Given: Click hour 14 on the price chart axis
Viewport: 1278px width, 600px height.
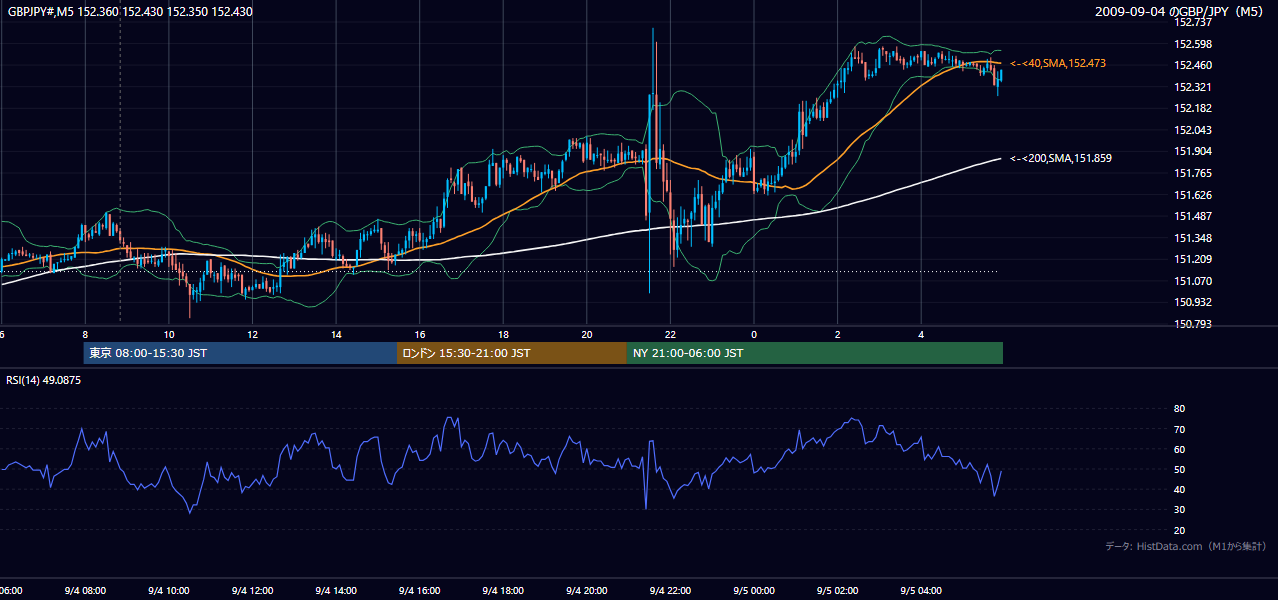Looking at the screenshot, I should (x=336, y=335).
